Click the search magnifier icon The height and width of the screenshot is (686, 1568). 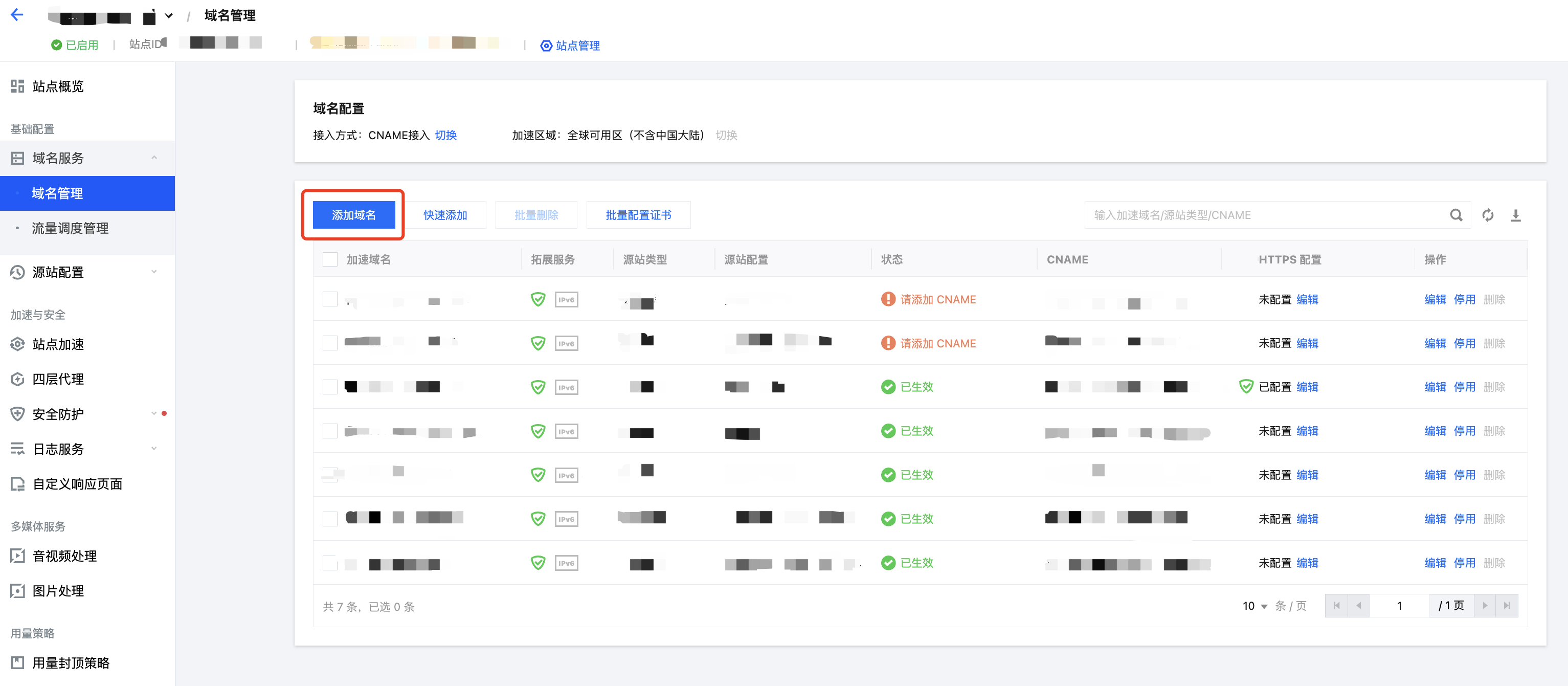[1455, 215]
